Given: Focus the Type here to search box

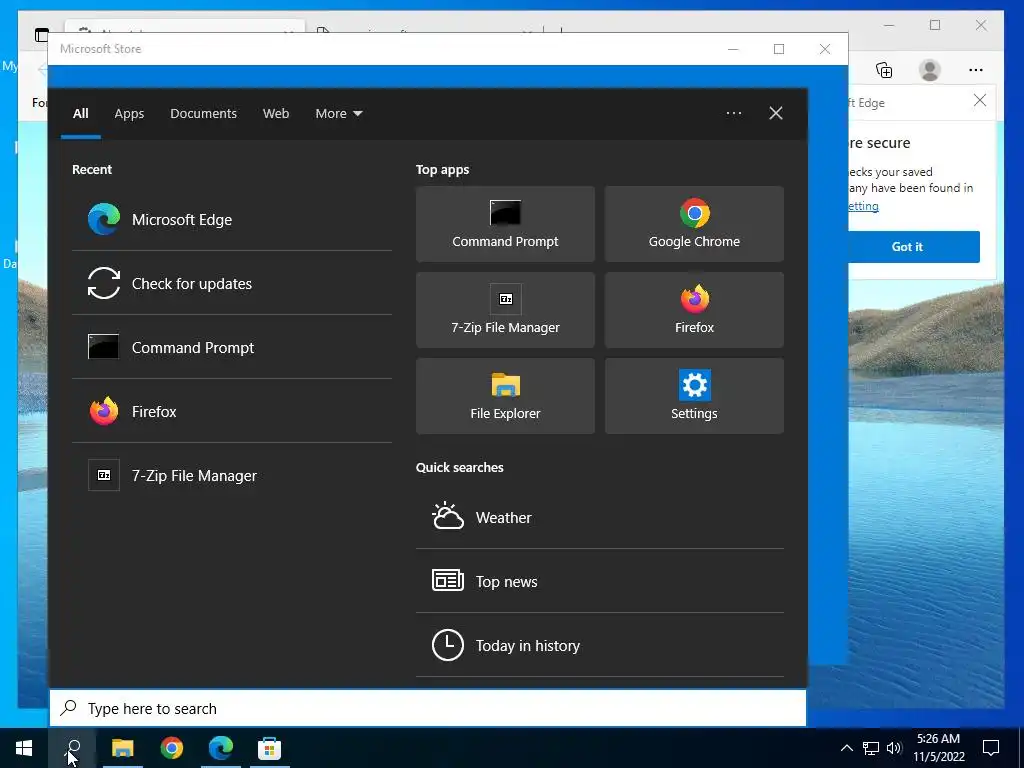Looking at the screenshot, I should [428, 709].
